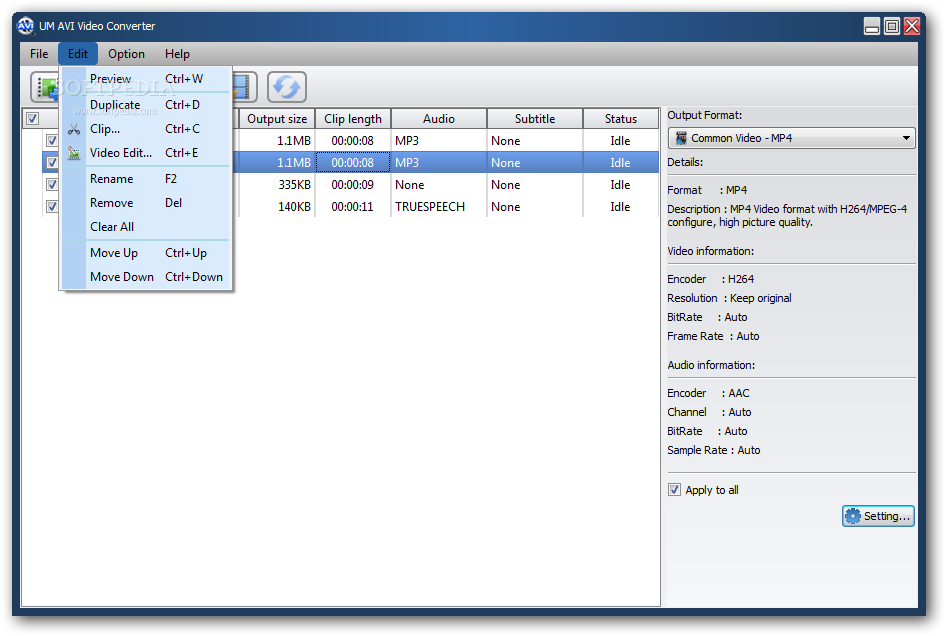Choose Move Up in the Edit menu
Image resolution: width=946 pixels, height=636 pixels.
(146, 253)
